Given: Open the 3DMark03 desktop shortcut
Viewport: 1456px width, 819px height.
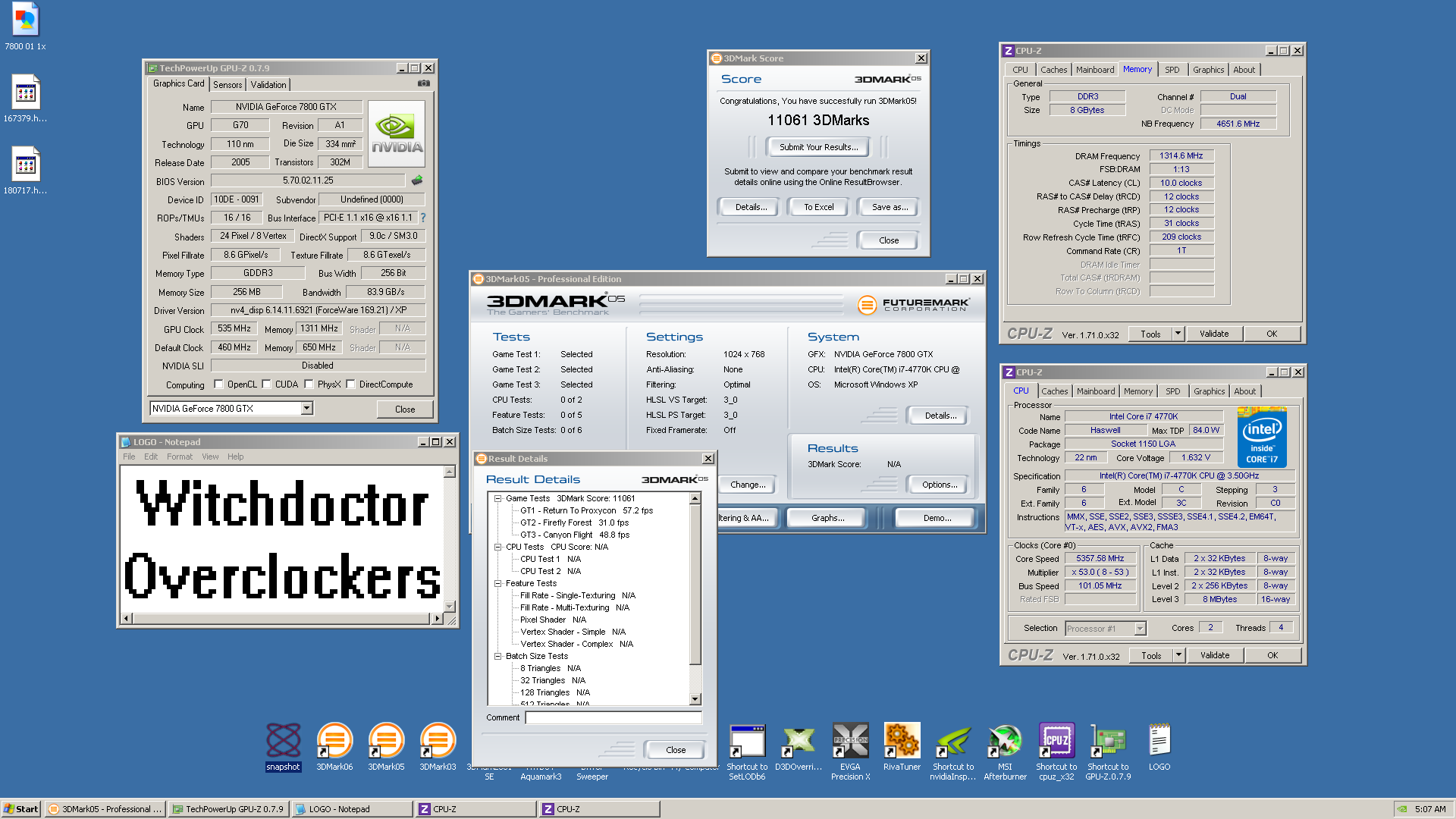Looking at the screenshot, I should click(x=438, y=747).
